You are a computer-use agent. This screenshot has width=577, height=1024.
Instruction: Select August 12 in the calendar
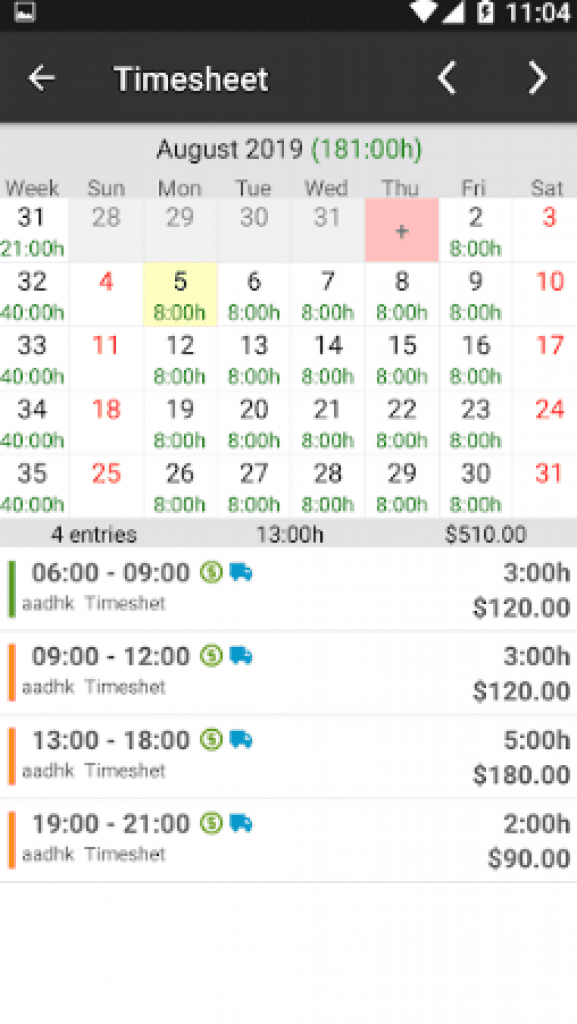coord(180,360)
